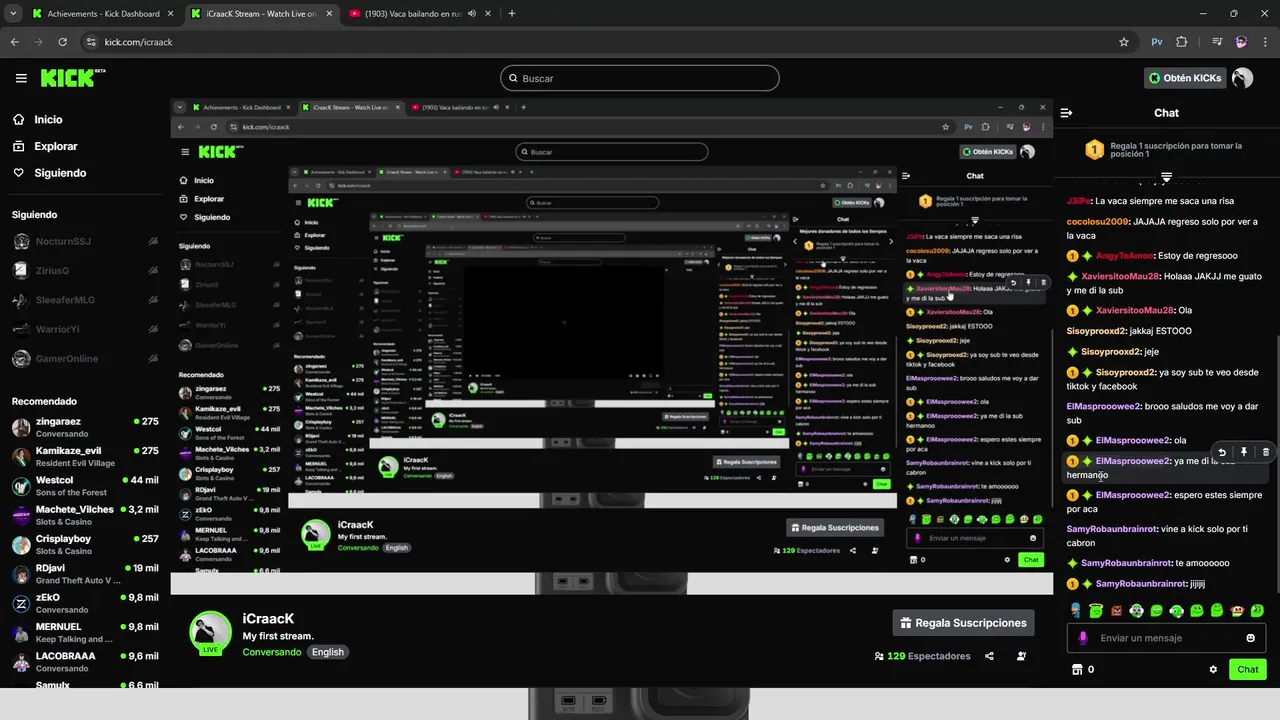Close the YouTube Vaca bailando tab
1280x720 pixels.
[x=487, y=14]
